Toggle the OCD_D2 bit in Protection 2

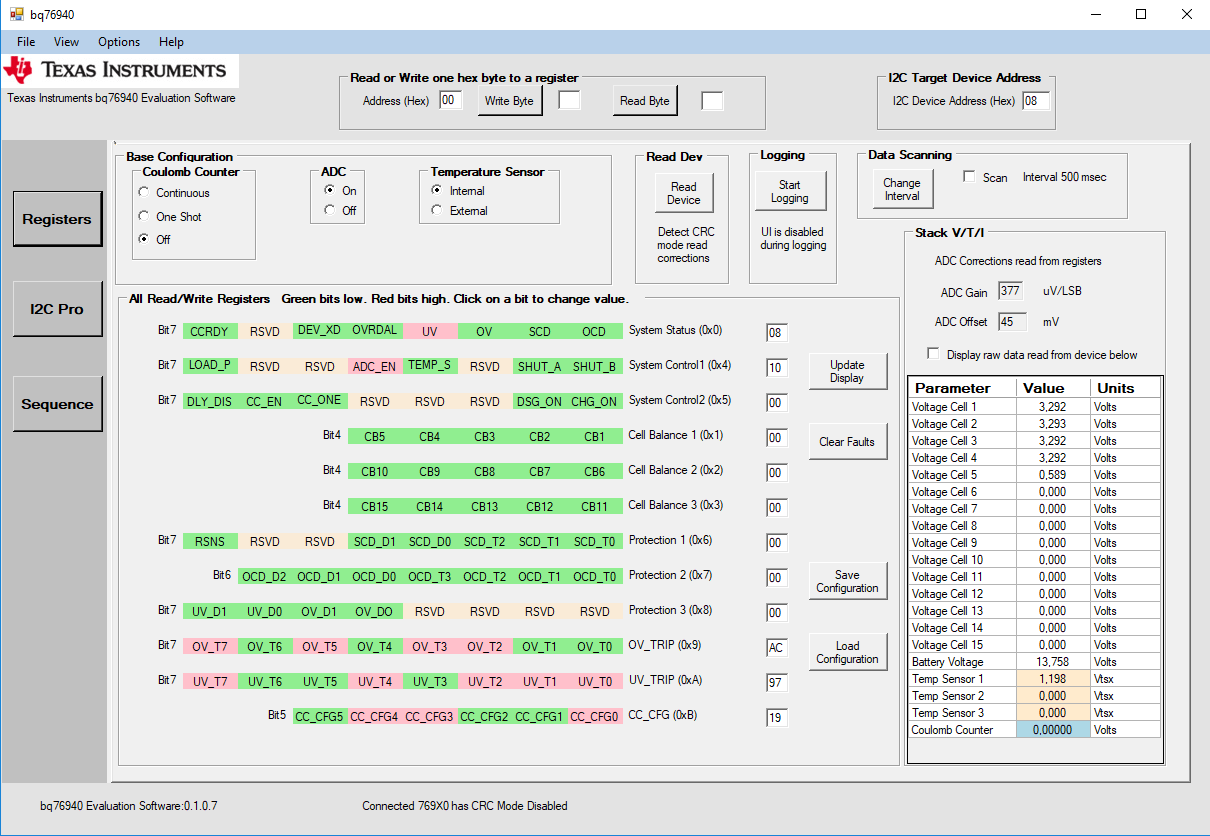[x=265, y=576]
